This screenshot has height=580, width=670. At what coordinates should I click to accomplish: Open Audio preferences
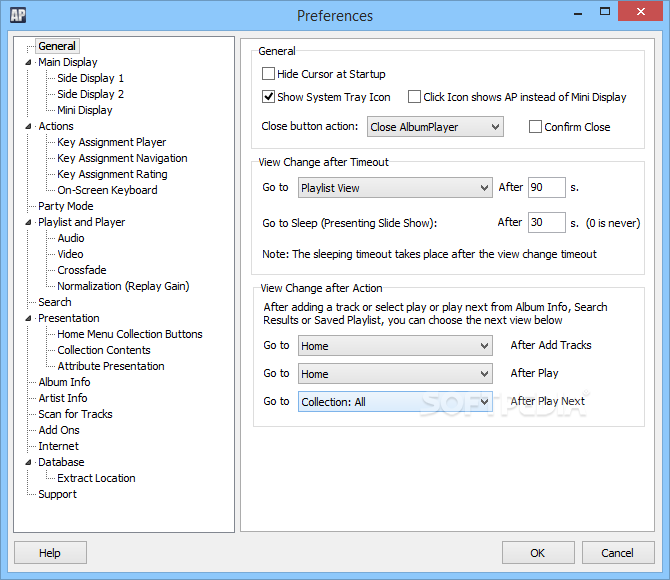[71, 238]
